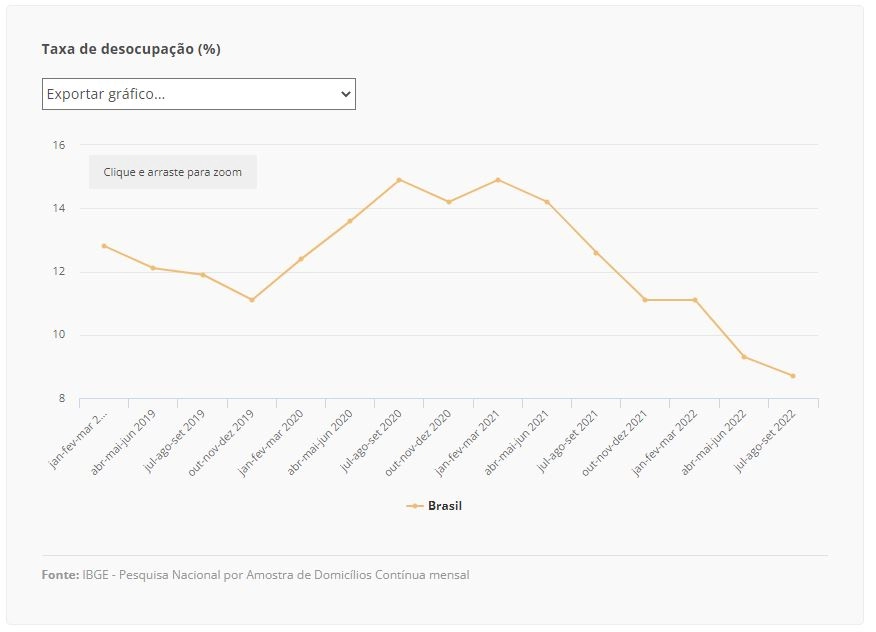Screen dimensions: 876x632
Task: Click the jul-ago-set 2022 last point
Action: (x=793, y=376)
